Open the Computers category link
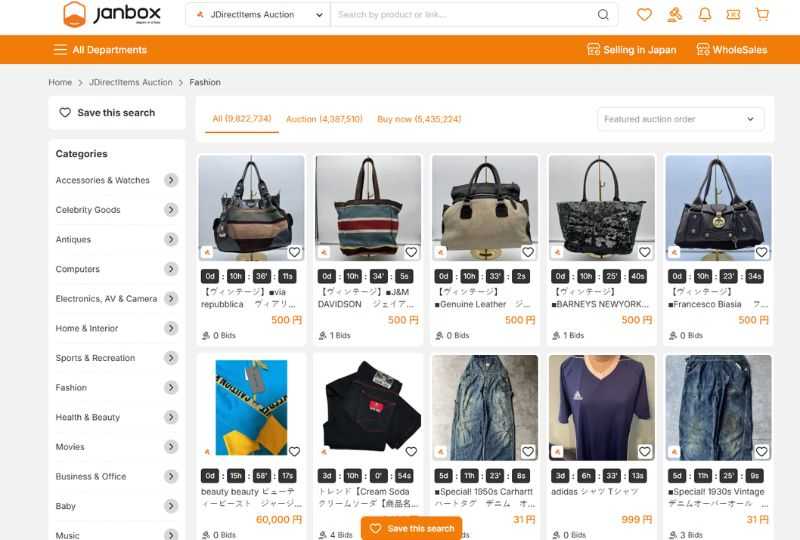 click(78, 269)
